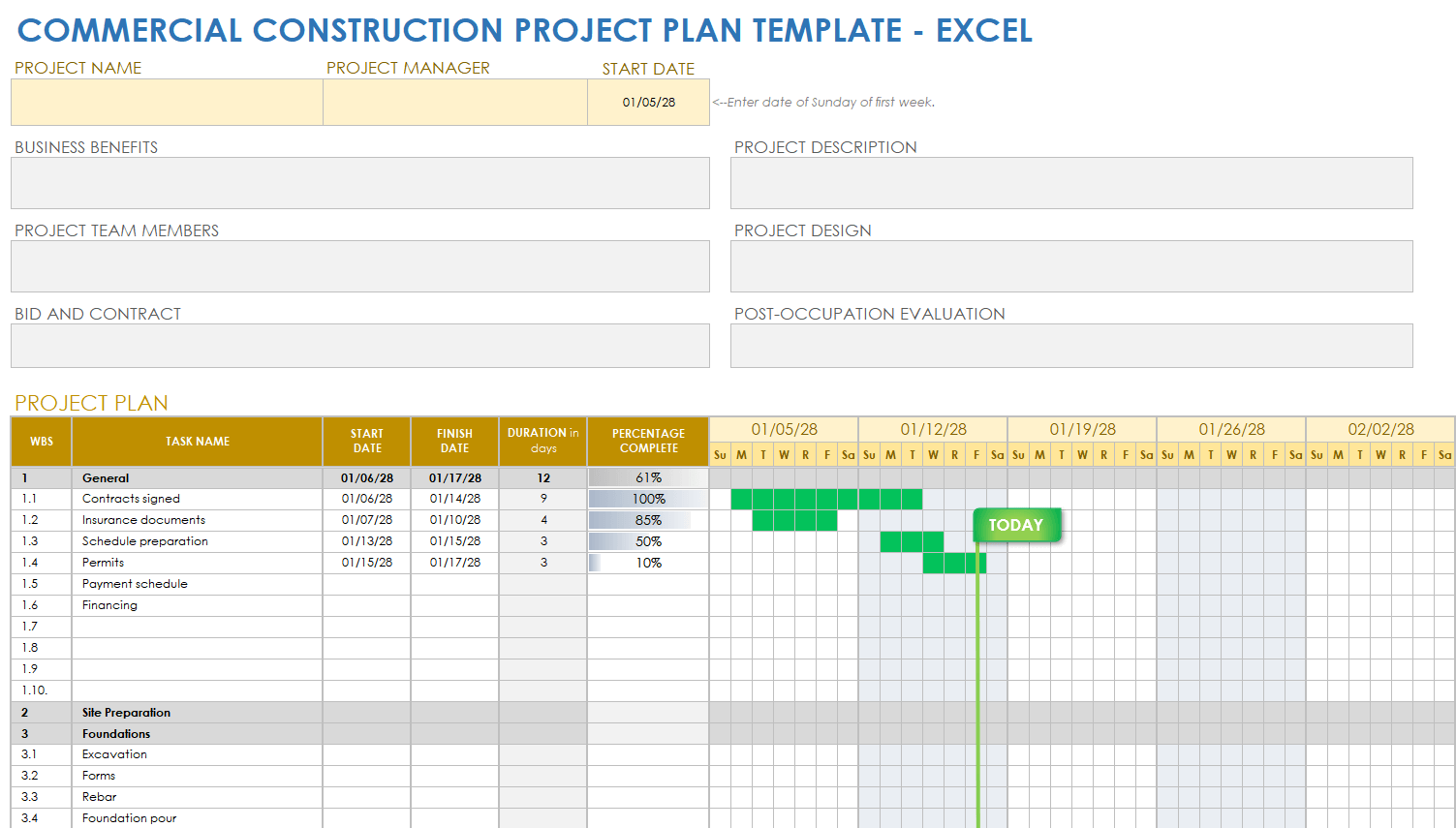
Task: Select the Project Manager input cell
Action: click(454, 102)
